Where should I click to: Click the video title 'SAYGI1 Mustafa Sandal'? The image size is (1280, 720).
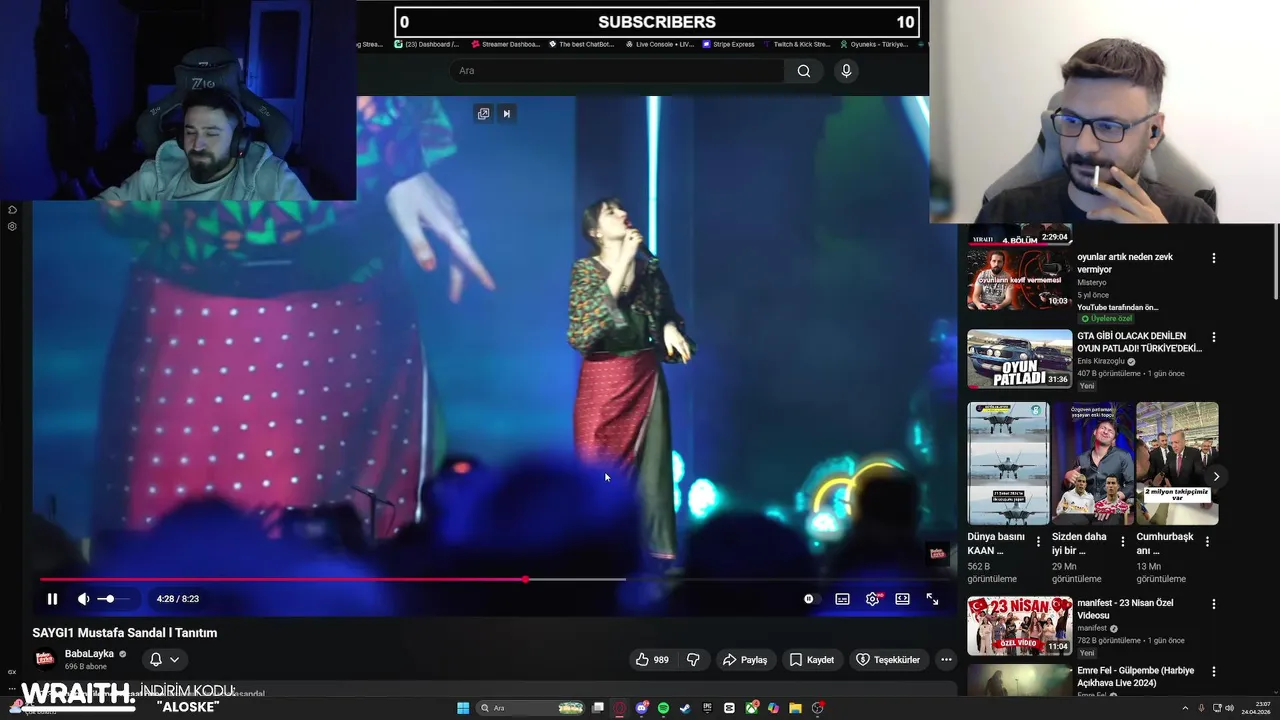(124, 633)
